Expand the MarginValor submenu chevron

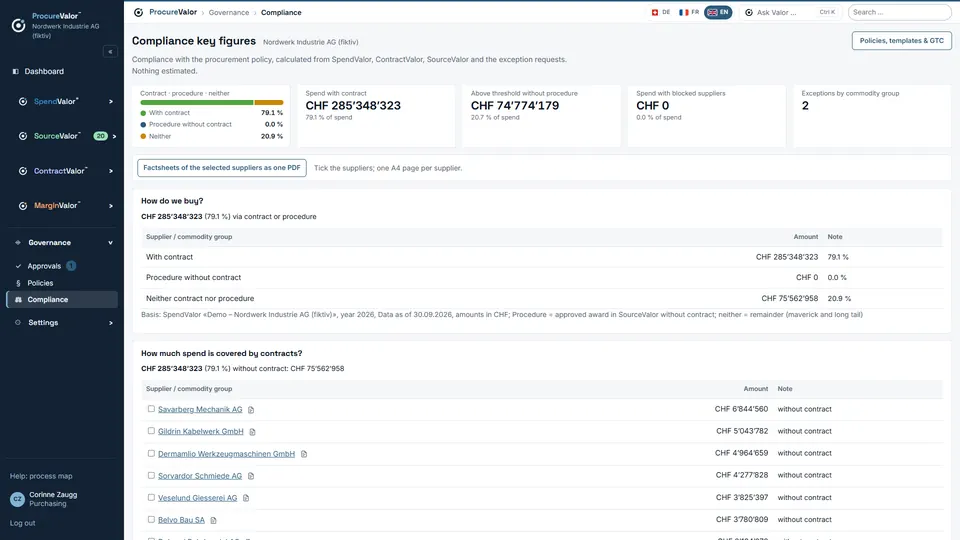point(111,206)
